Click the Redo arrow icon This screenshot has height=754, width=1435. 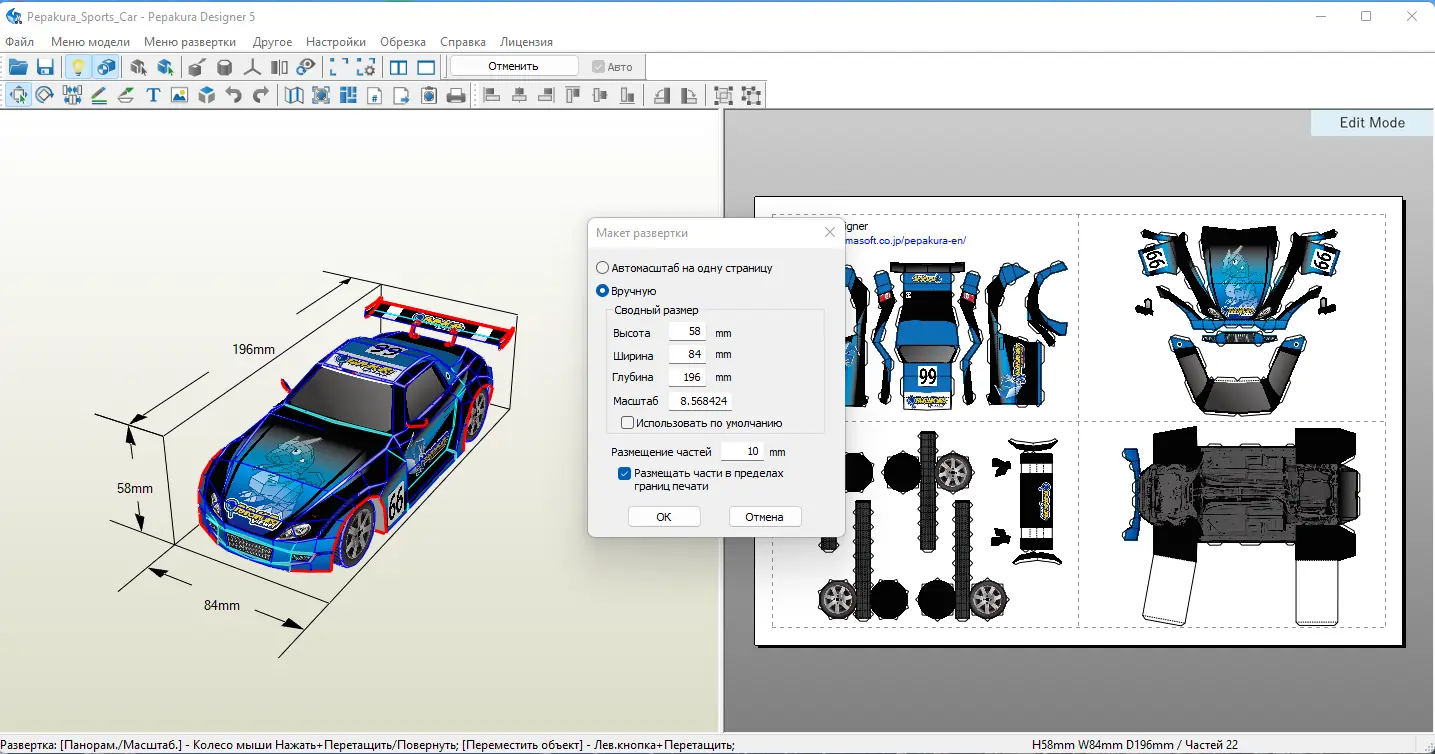click(x=261, y=96)
